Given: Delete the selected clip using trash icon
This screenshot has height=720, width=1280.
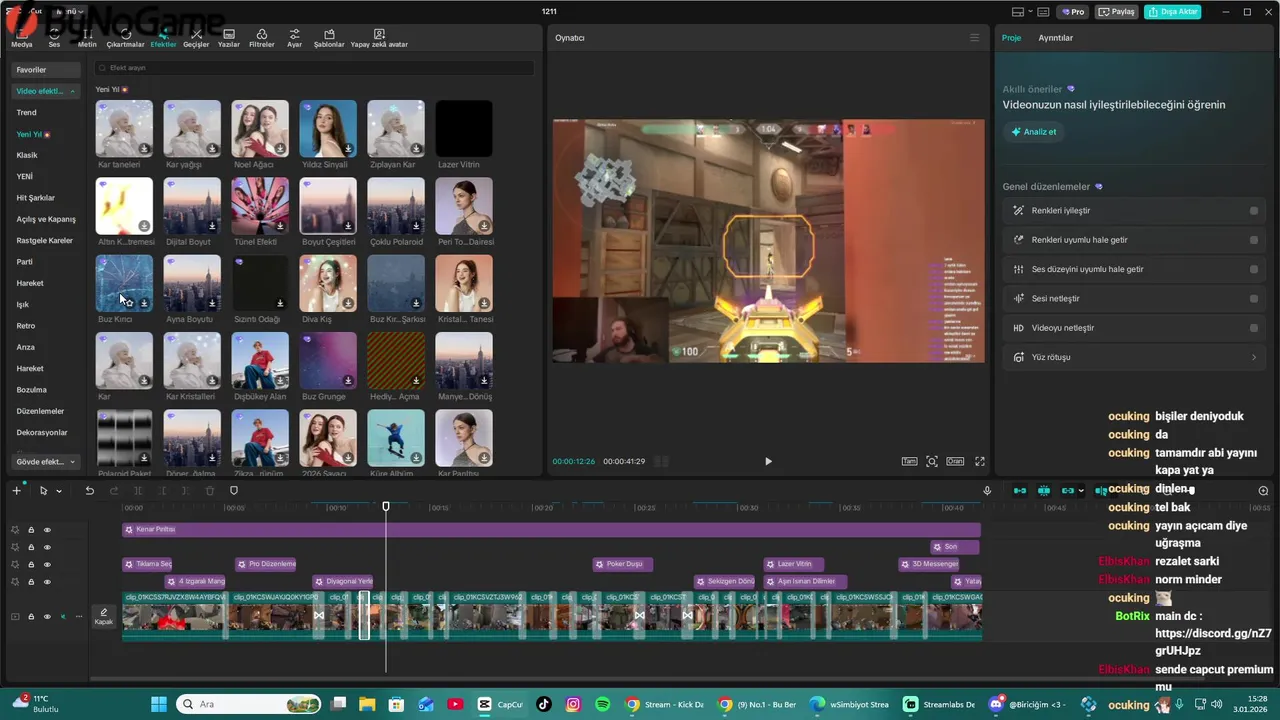Looking at the screenshot, I should pos(210,491).
